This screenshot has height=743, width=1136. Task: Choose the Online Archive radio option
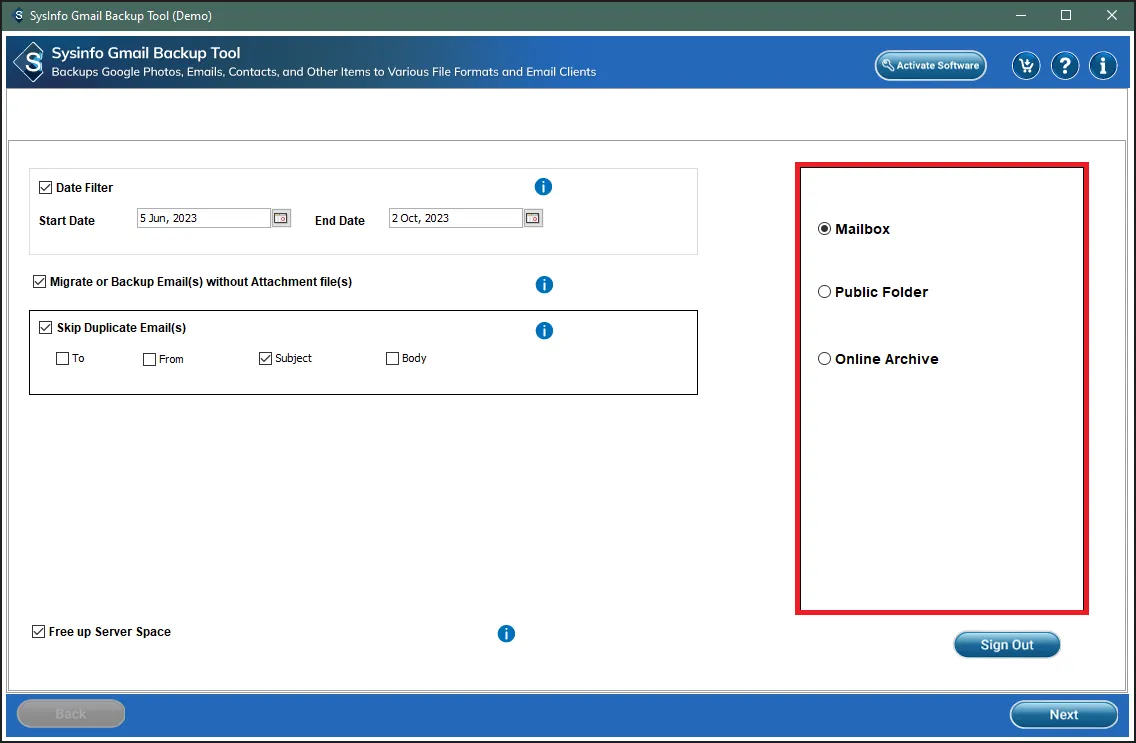825,359
